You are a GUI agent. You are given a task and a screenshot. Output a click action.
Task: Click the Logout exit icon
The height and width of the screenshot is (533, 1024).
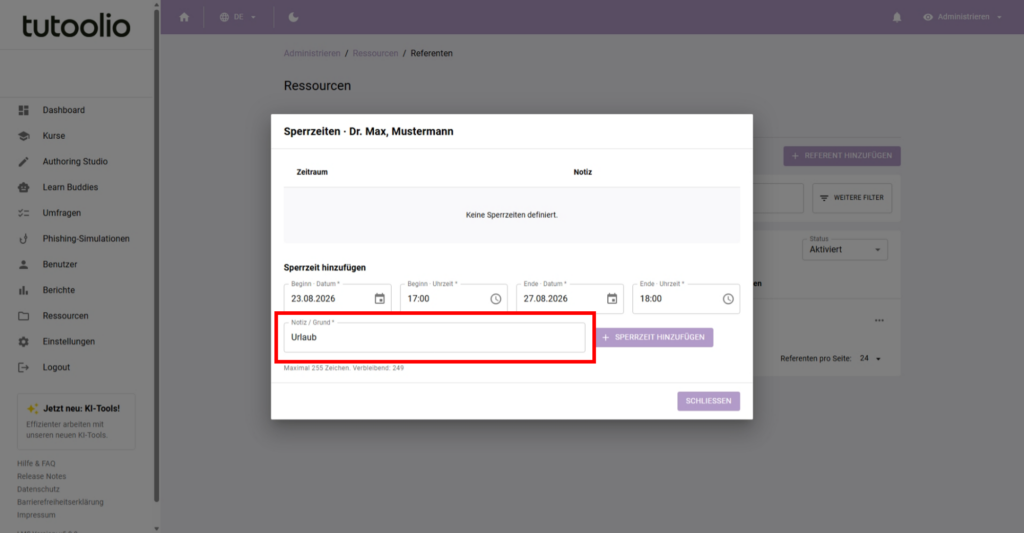coord(24,367)
